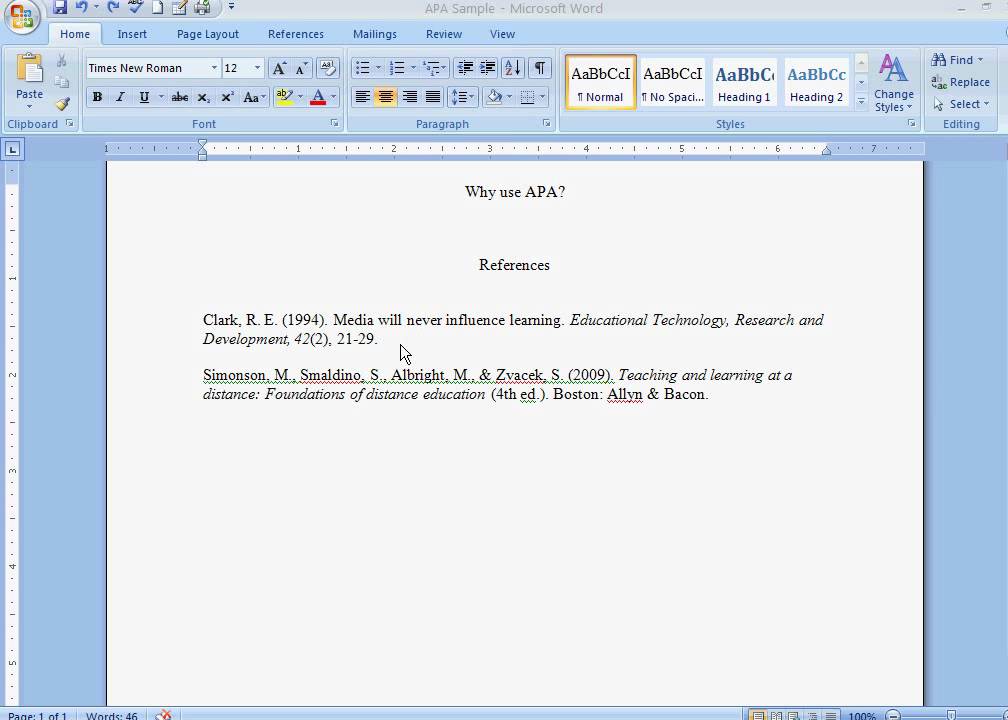This screenshot has height=720, width=1008.
Task: Click the Show/Hide paragraph marks icon
Action: click(539, 68)
